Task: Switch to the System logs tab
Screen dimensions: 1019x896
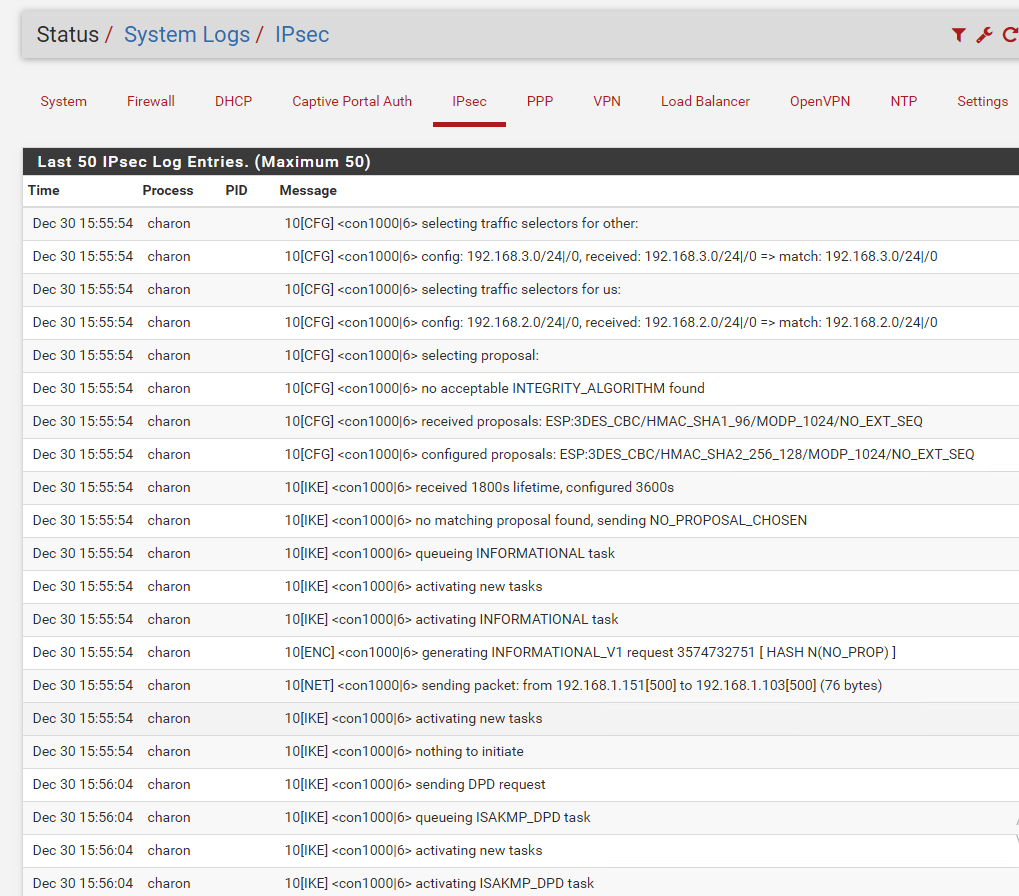Action: pos(63,101)
